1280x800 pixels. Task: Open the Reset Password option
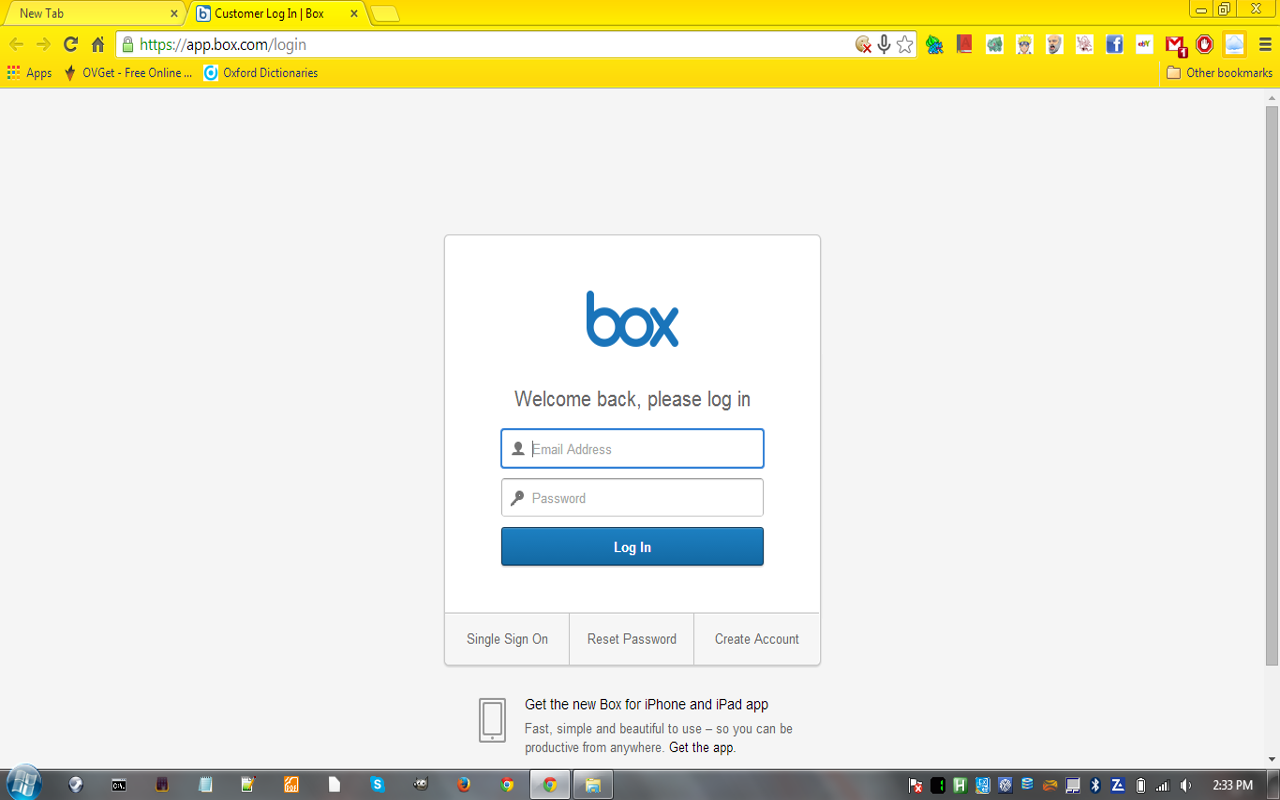(632, 639)
